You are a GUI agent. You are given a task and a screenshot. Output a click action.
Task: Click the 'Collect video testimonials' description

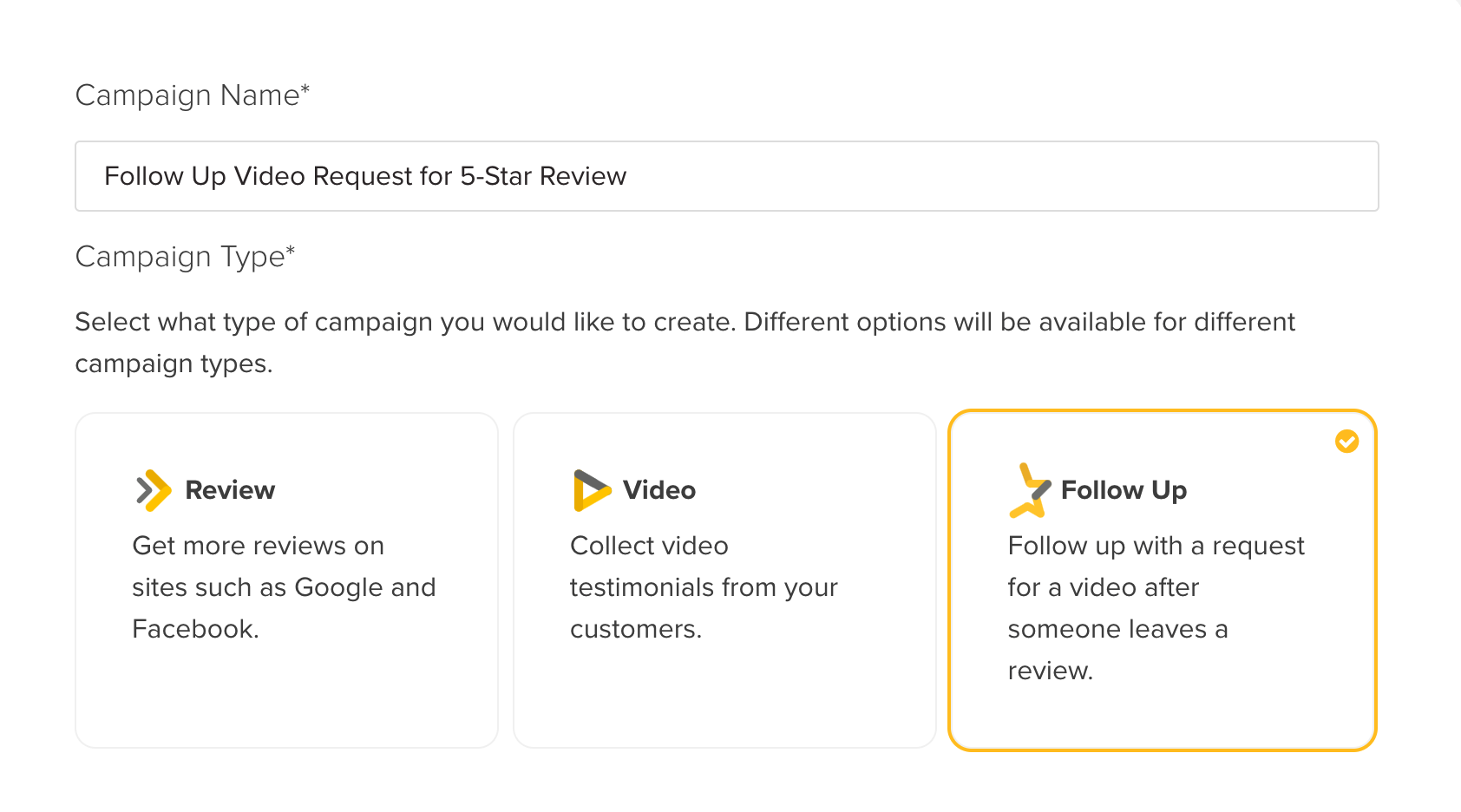coord(704,587)
